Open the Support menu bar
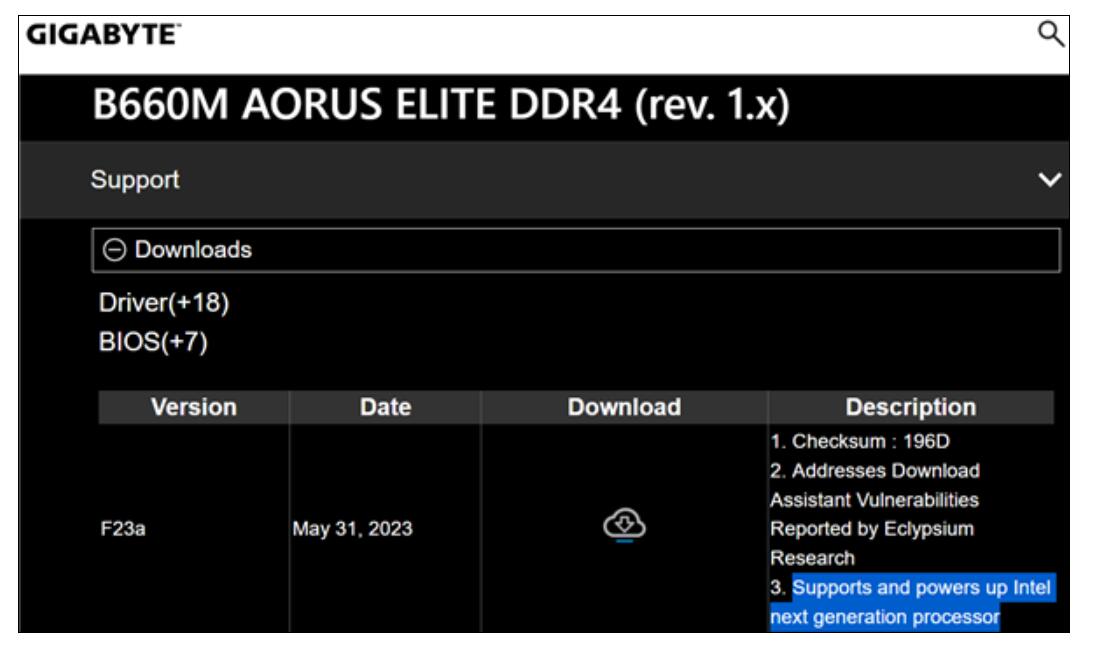The image size is (1102, 651). tap(544, 180)
